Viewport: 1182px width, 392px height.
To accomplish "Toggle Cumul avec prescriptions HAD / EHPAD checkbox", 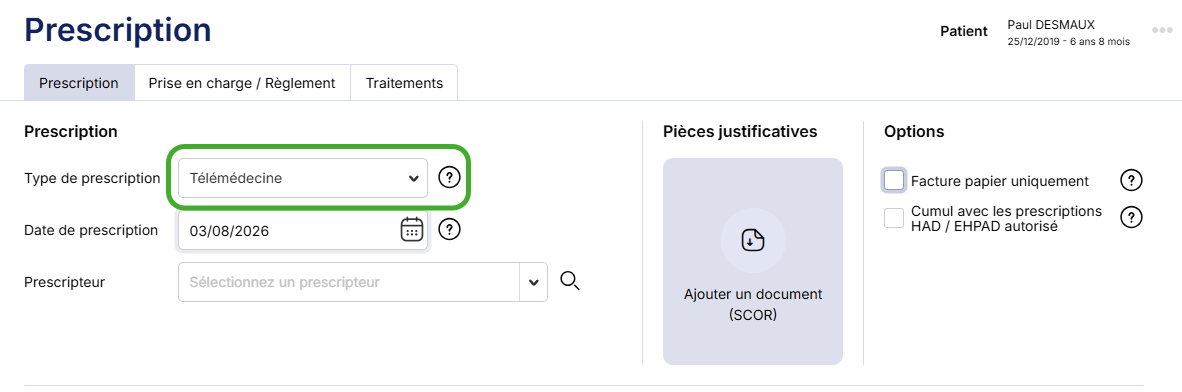I will [894, 218].
